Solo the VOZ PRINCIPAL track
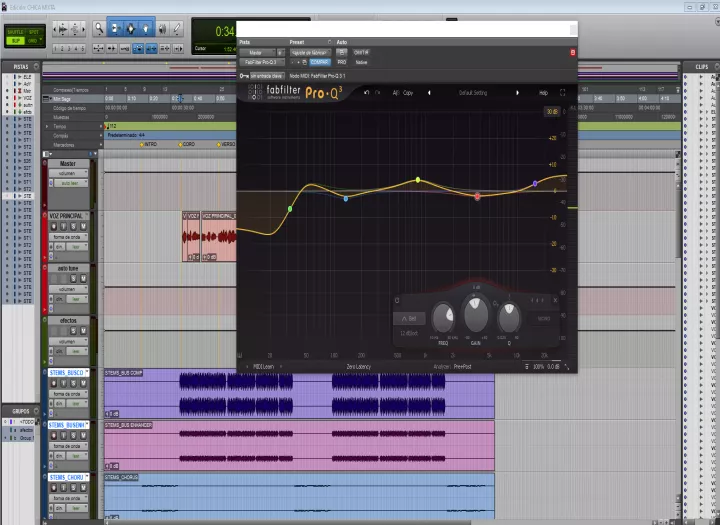The width and height of the screenshot is (720, 525). pyautogui.click(x=73, y=226)
